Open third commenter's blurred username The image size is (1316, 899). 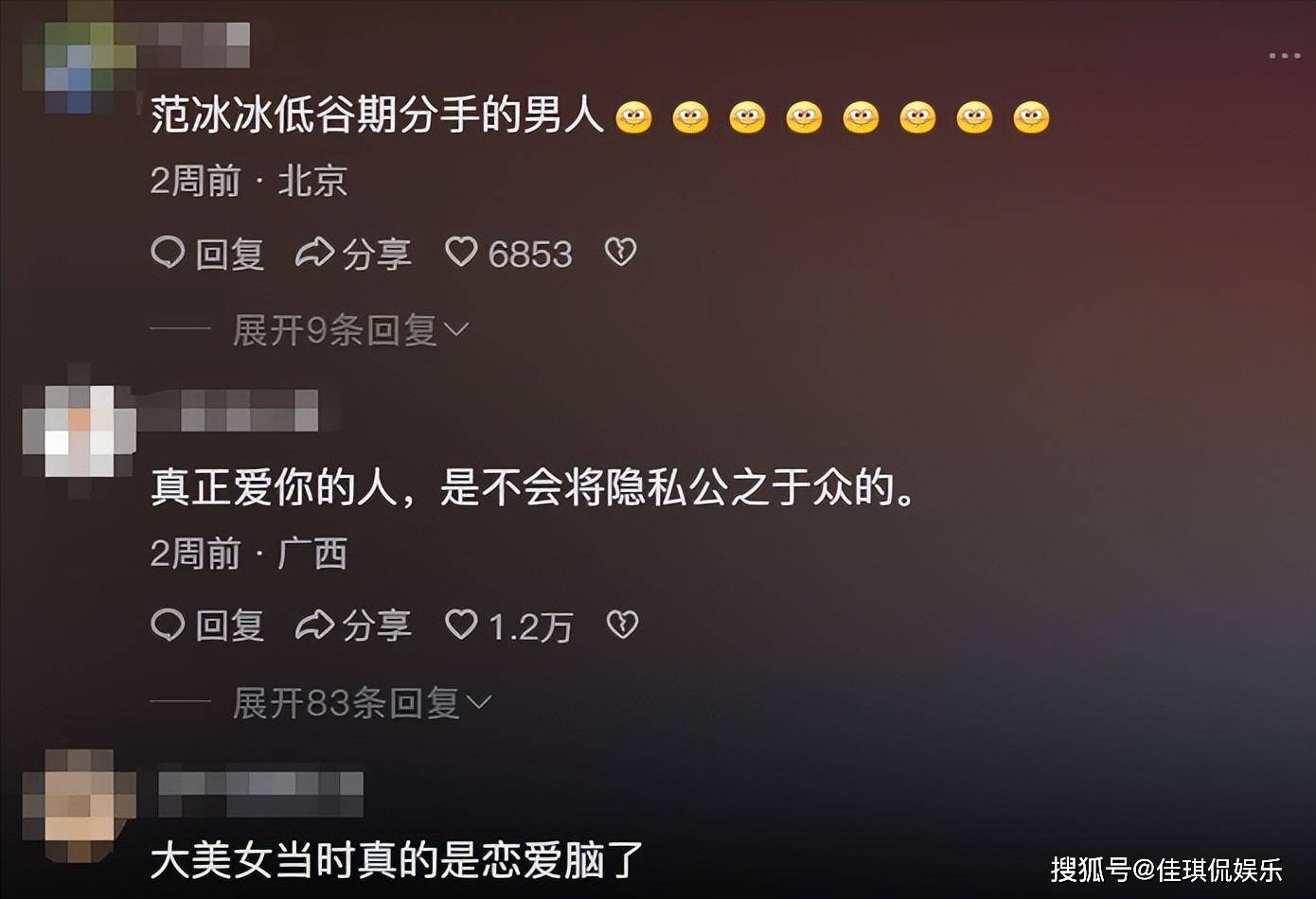tap(260, 793)
